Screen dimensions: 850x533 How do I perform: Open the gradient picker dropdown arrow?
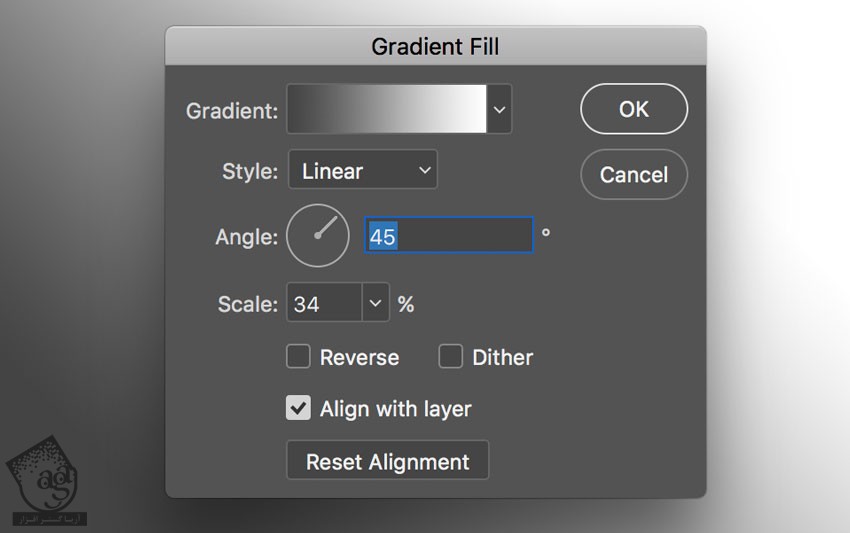(x=500, y=109)
